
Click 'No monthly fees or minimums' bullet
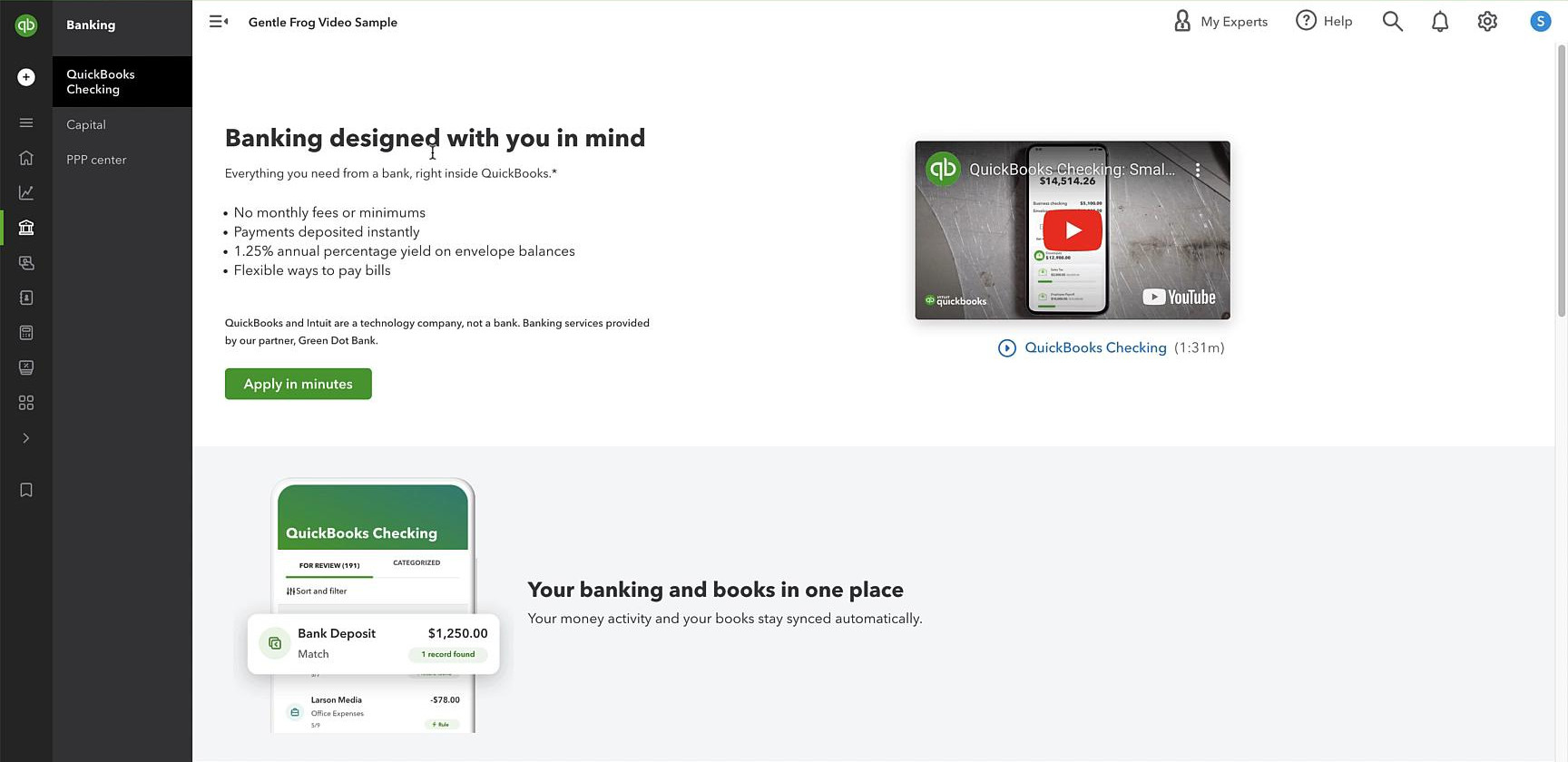click(329, 212)
